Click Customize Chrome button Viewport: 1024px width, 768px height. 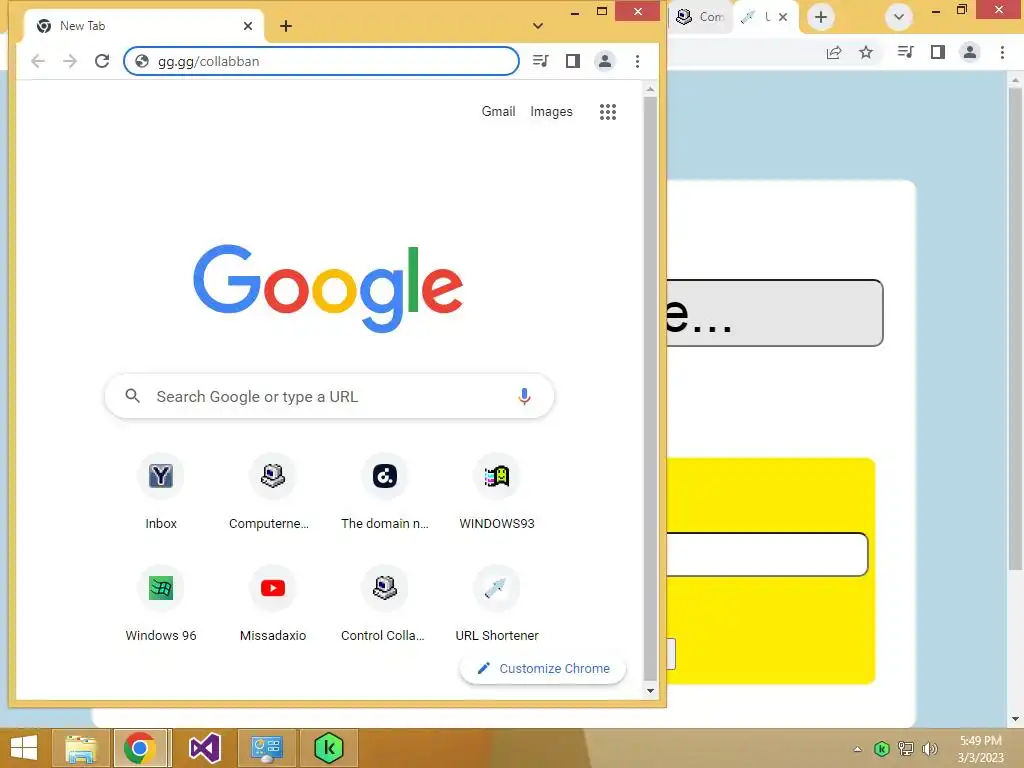[543, 669]
